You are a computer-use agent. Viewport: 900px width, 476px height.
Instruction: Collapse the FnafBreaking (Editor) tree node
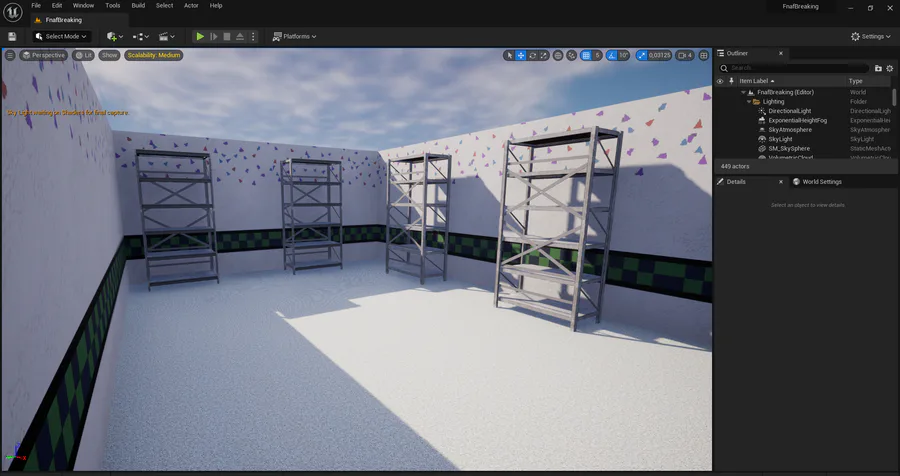point(744,92)
